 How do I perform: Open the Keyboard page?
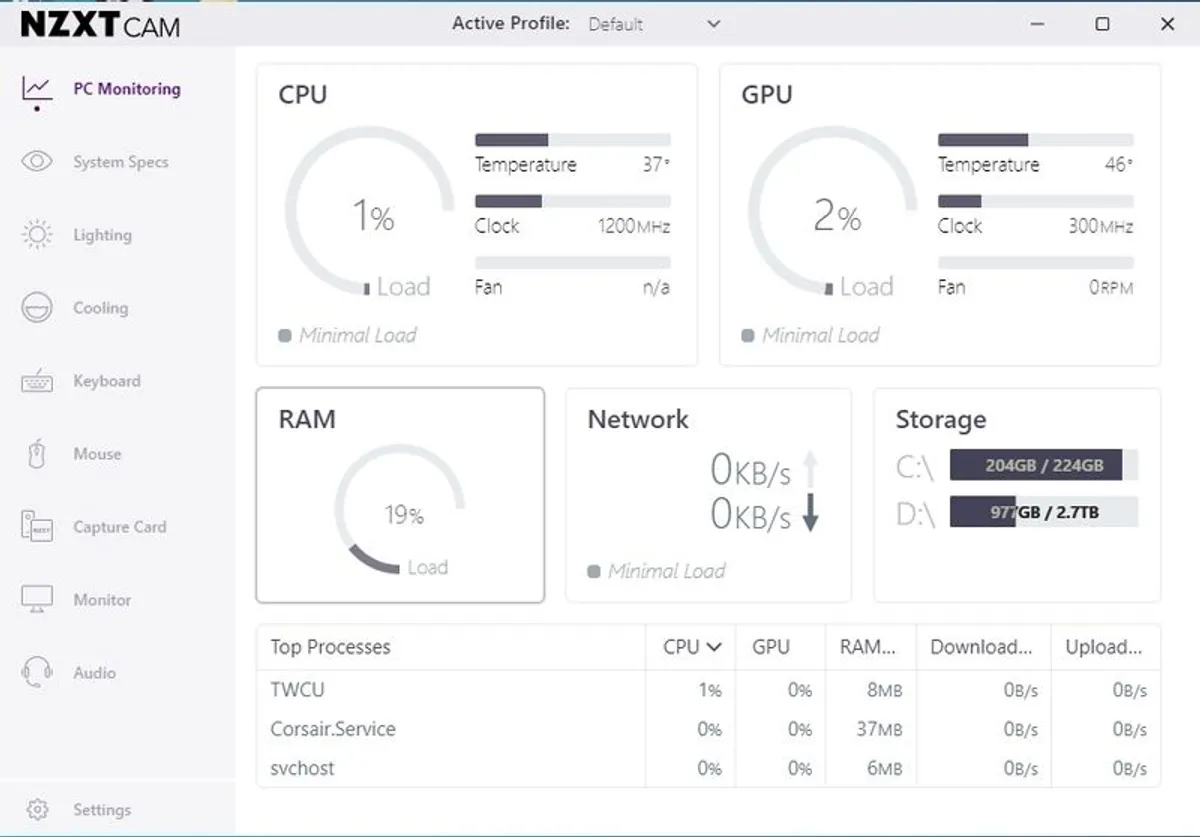click(107, 381)
